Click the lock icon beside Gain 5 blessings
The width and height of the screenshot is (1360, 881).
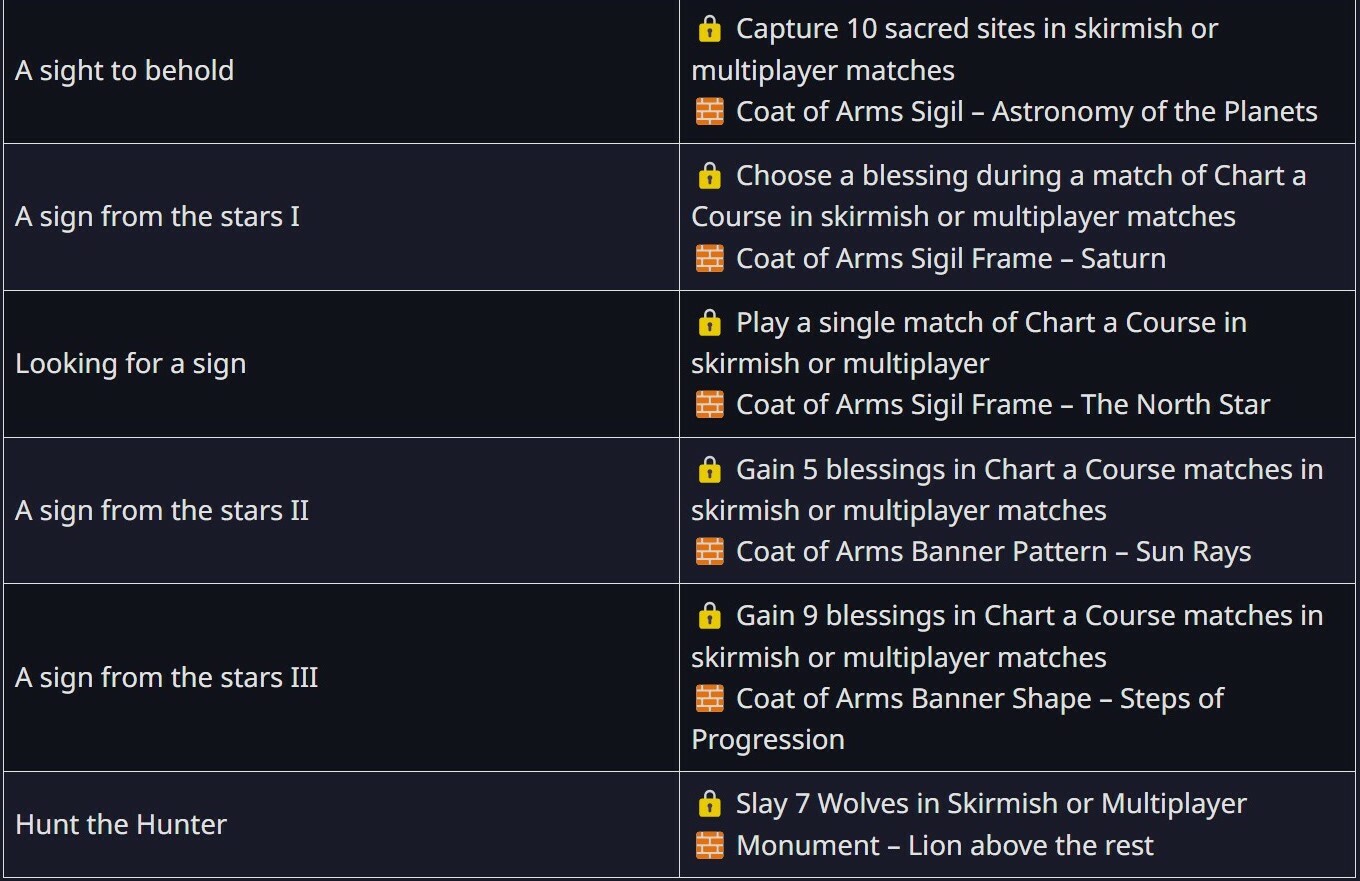709,470
